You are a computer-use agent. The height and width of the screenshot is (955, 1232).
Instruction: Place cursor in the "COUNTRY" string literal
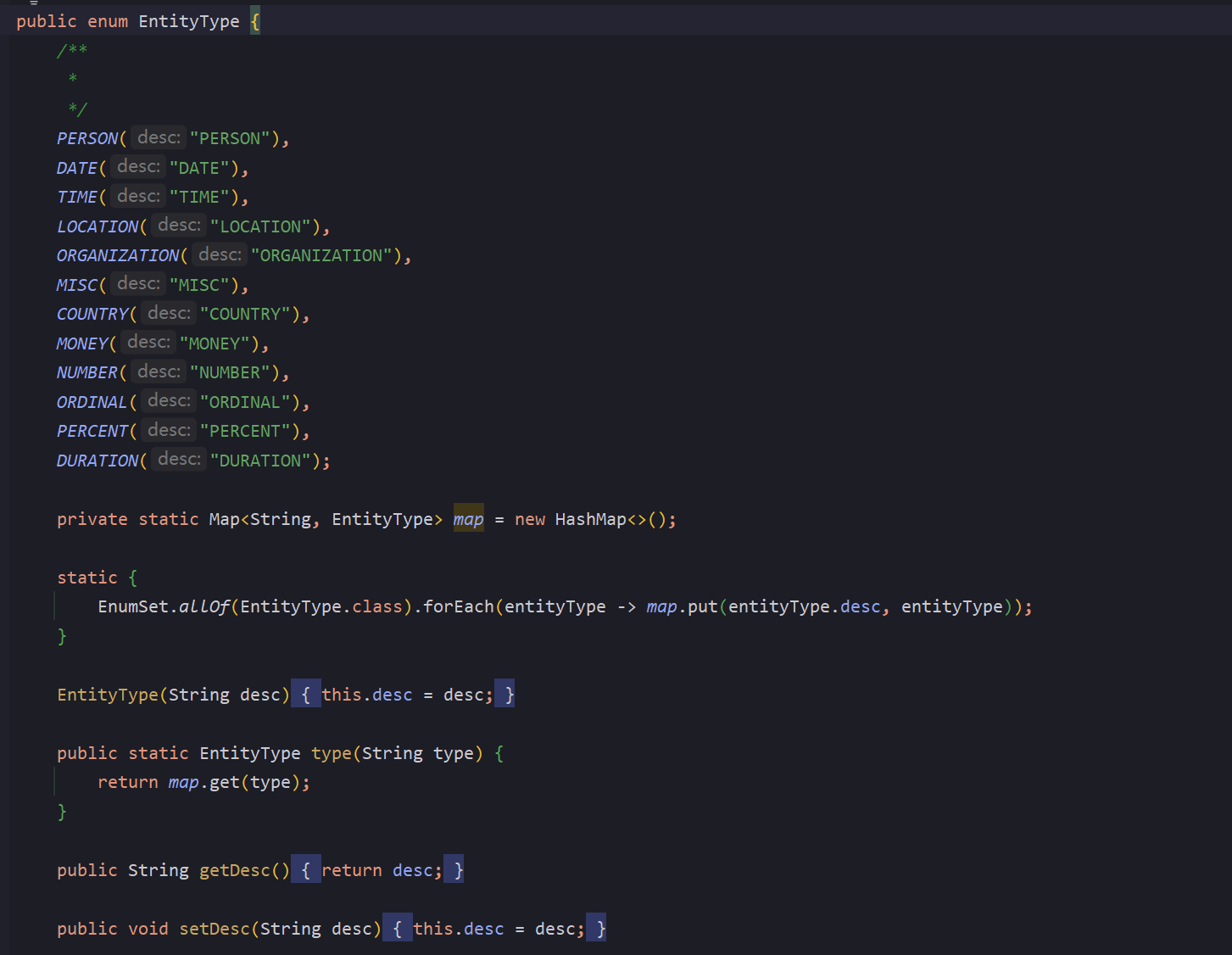point(245,314)
